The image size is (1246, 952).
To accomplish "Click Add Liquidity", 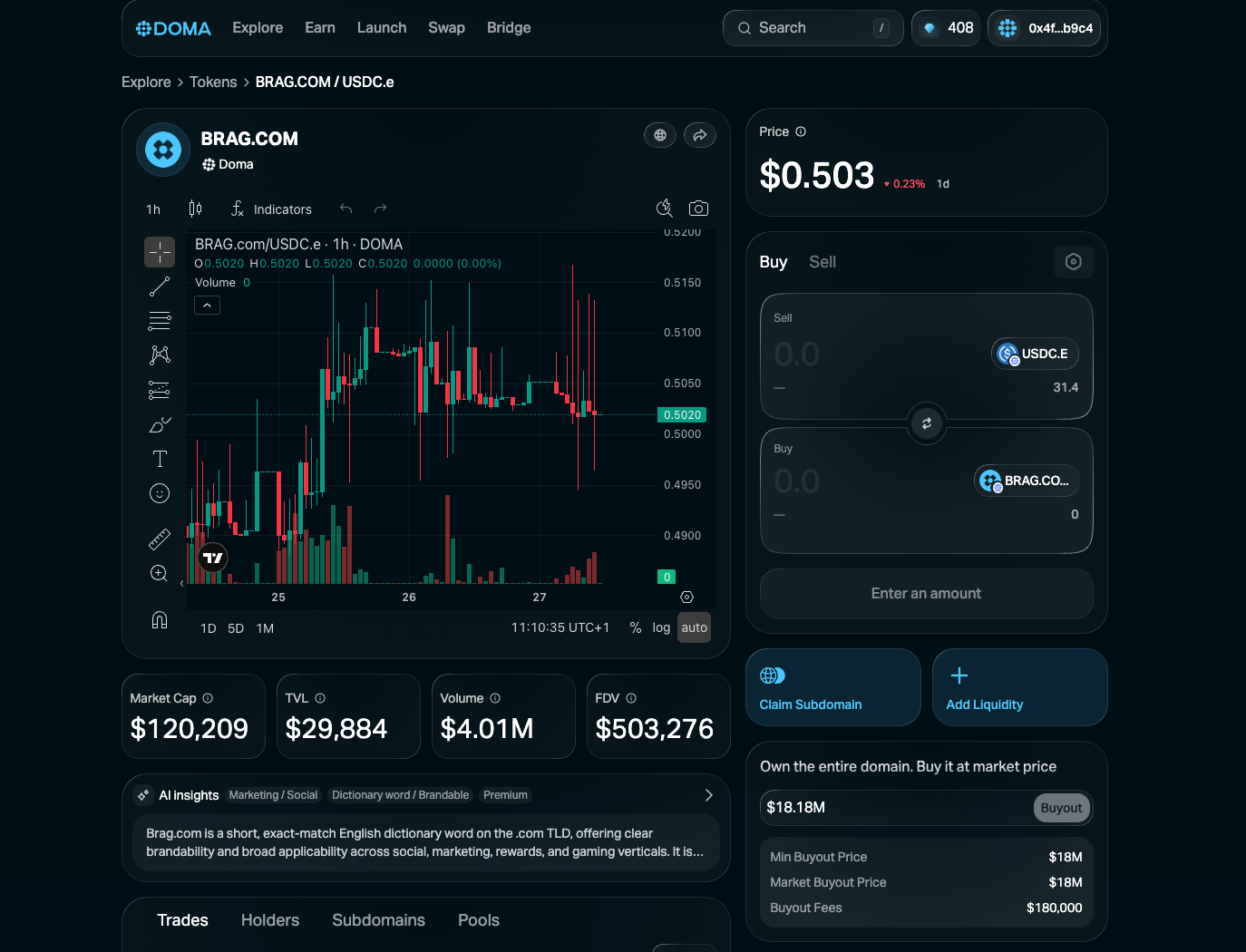I will 1019,687.
